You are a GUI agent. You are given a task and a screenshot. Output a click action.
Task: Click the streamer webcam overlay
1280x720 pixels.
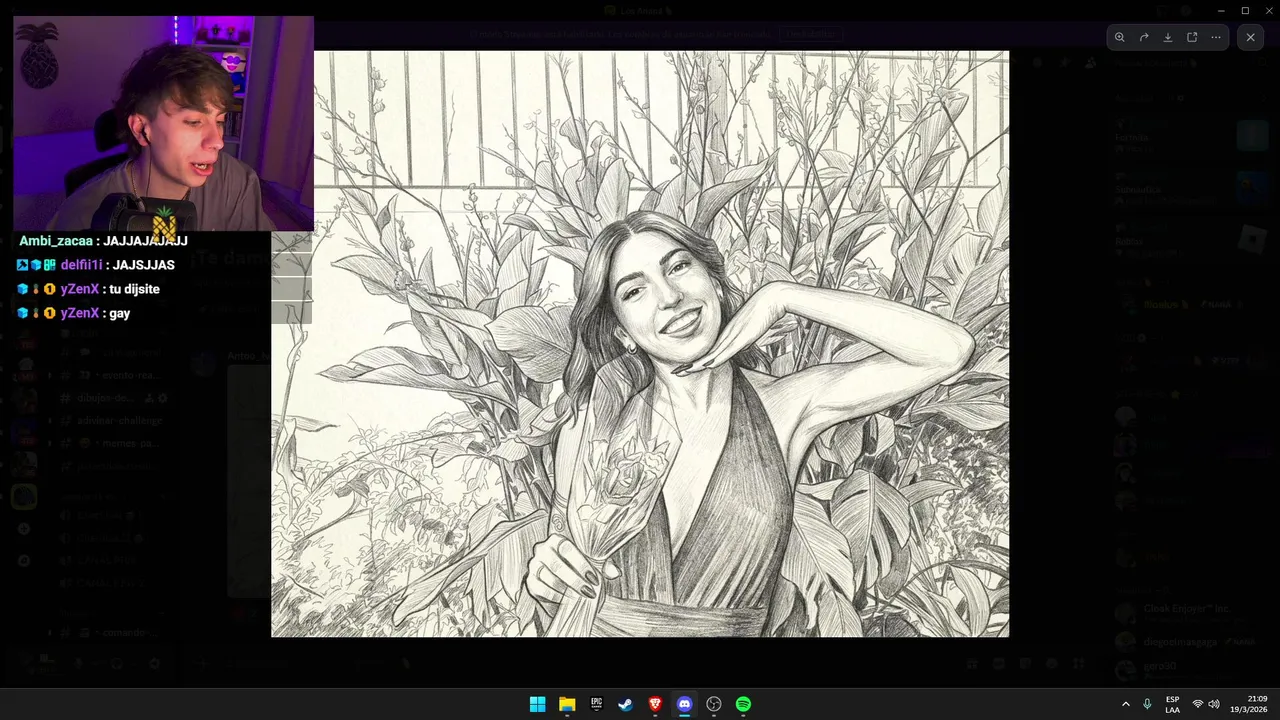pos(164,124)
